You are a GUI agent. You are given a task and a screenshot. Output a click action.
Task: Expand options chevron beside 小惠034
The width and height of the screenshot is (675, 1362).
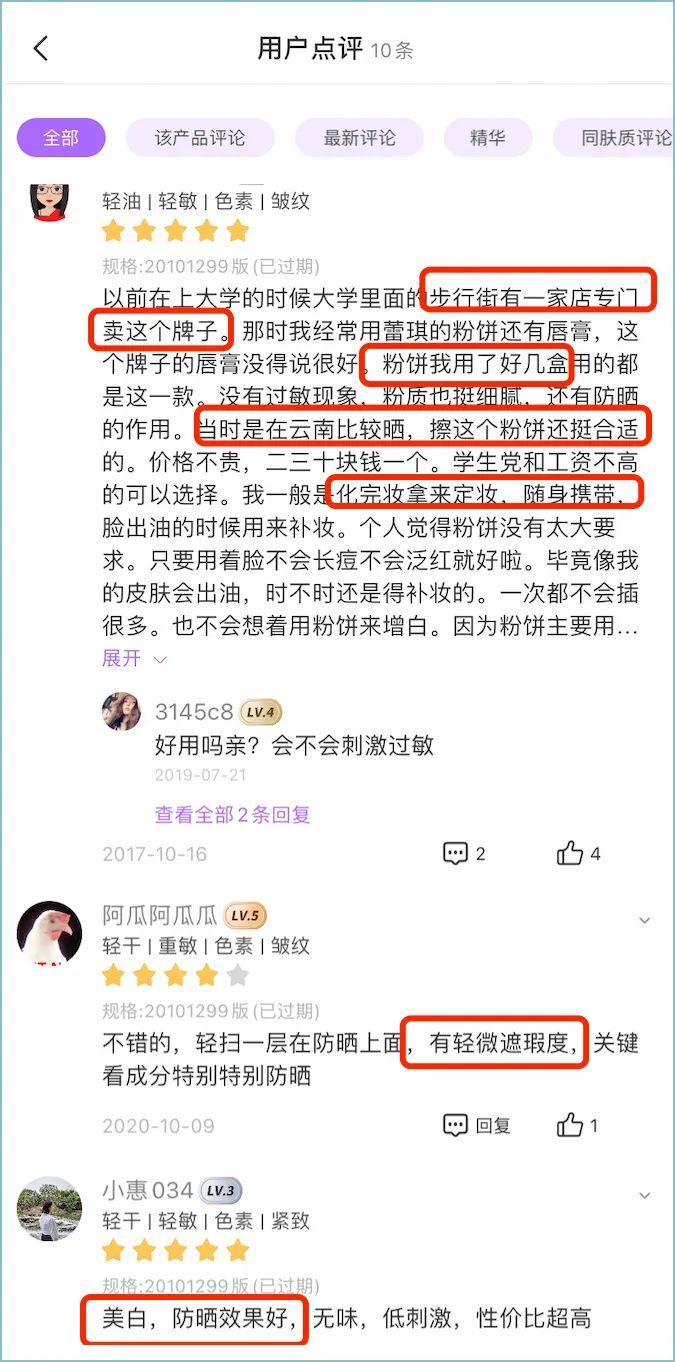(x=645, y=1195)
